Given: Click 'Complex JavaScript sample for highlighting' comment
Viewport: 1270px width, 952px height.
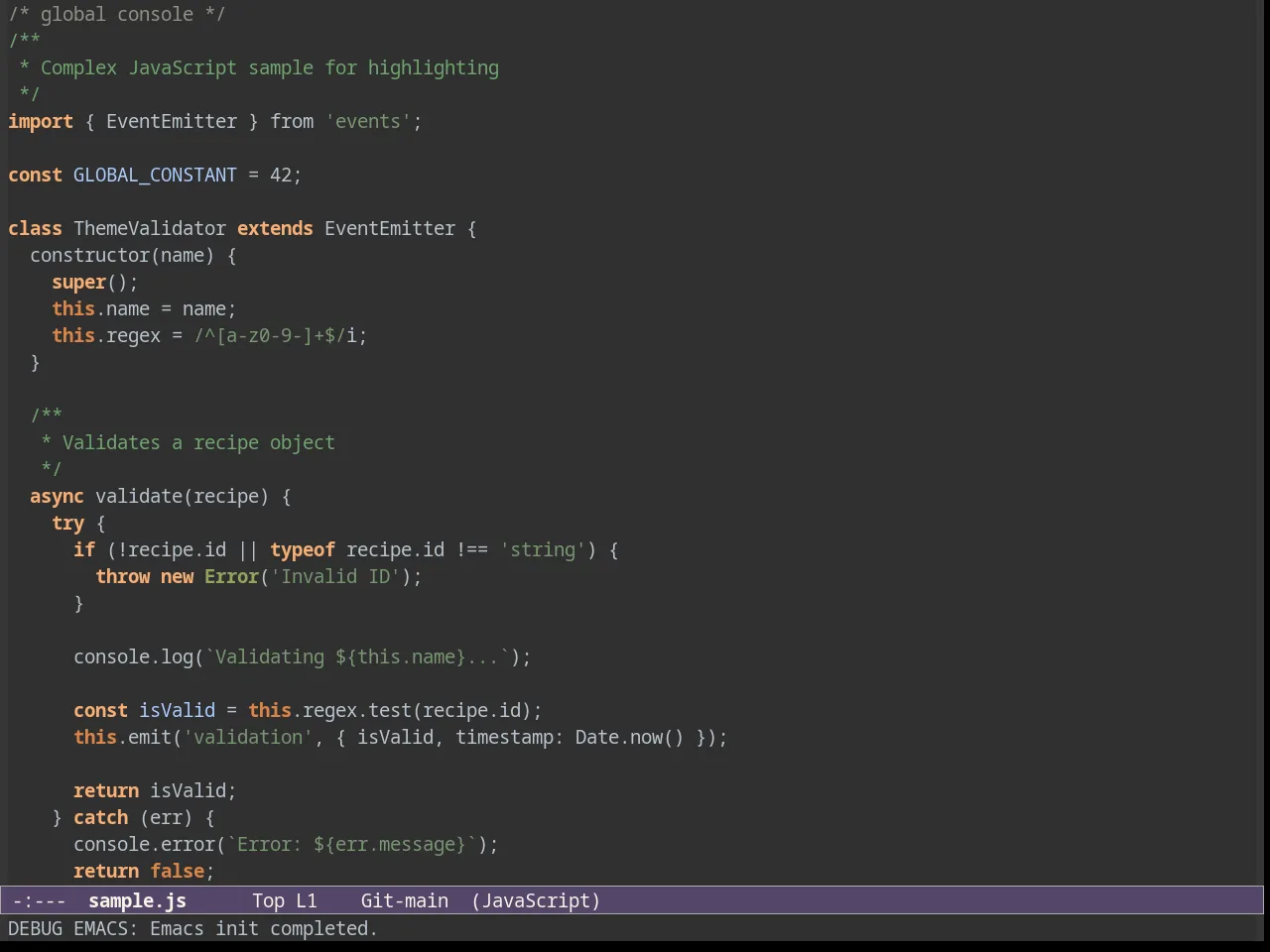Looking at the screenshot, I should 270,67.
